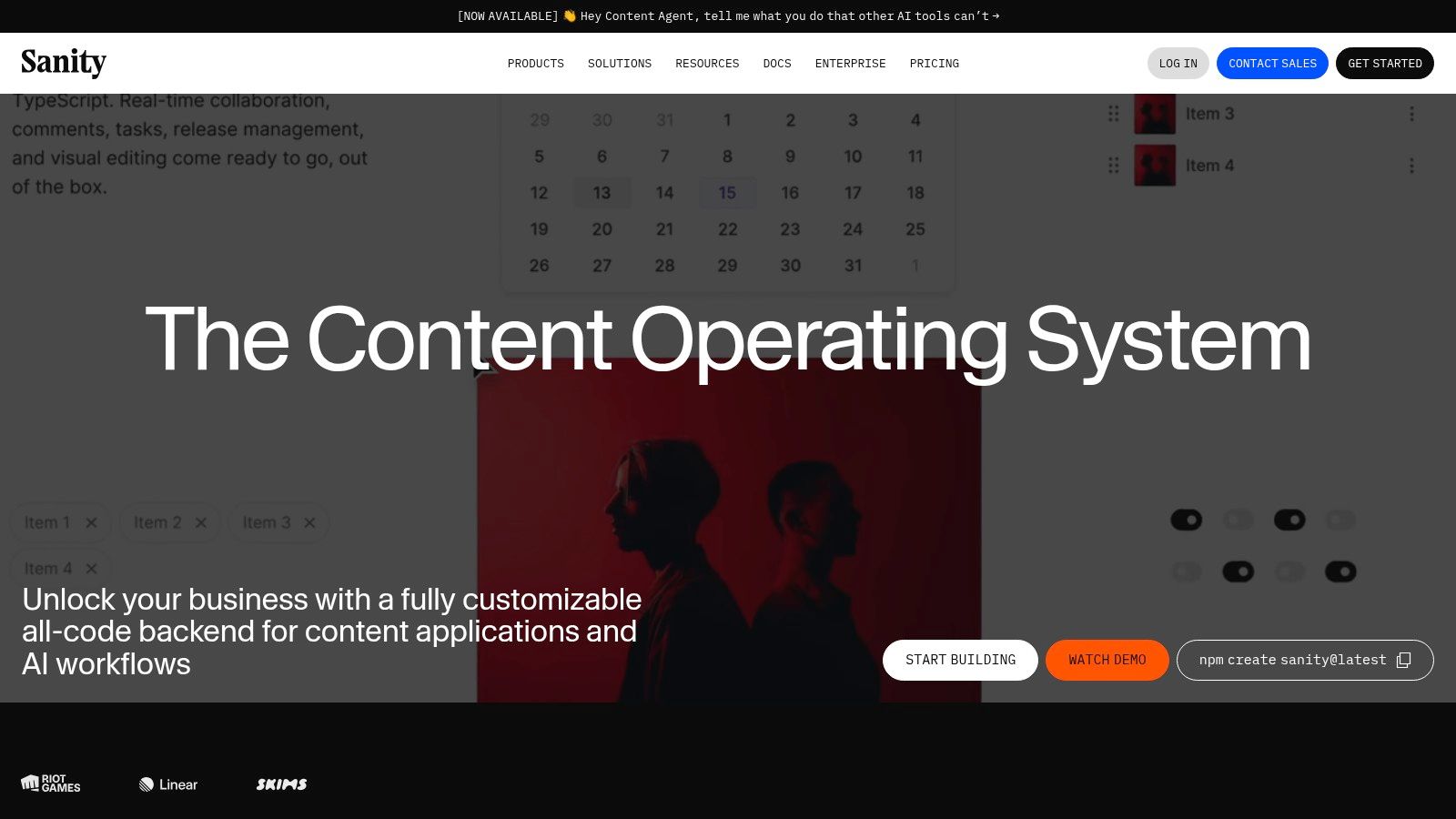Grab the Item 4 drag handle

click(x=1113, y=166)
